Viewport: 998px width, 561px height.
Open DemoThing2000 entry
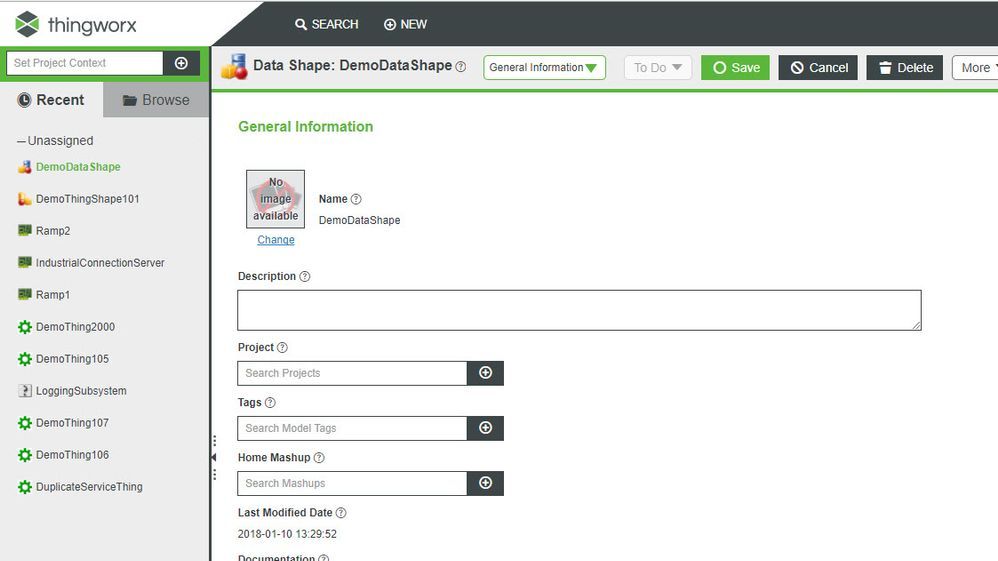[75, 327]
